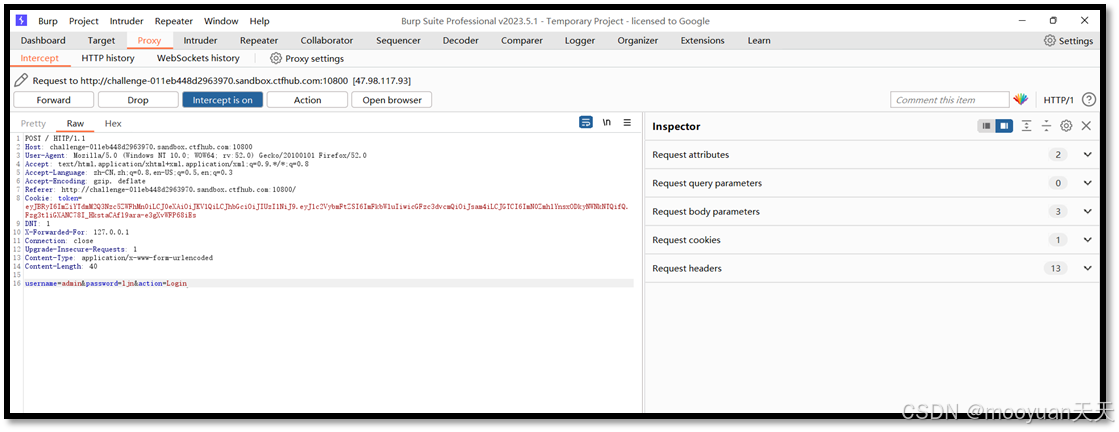
Task: Open the highlight color picker
Action: (x=1021, y=100)
